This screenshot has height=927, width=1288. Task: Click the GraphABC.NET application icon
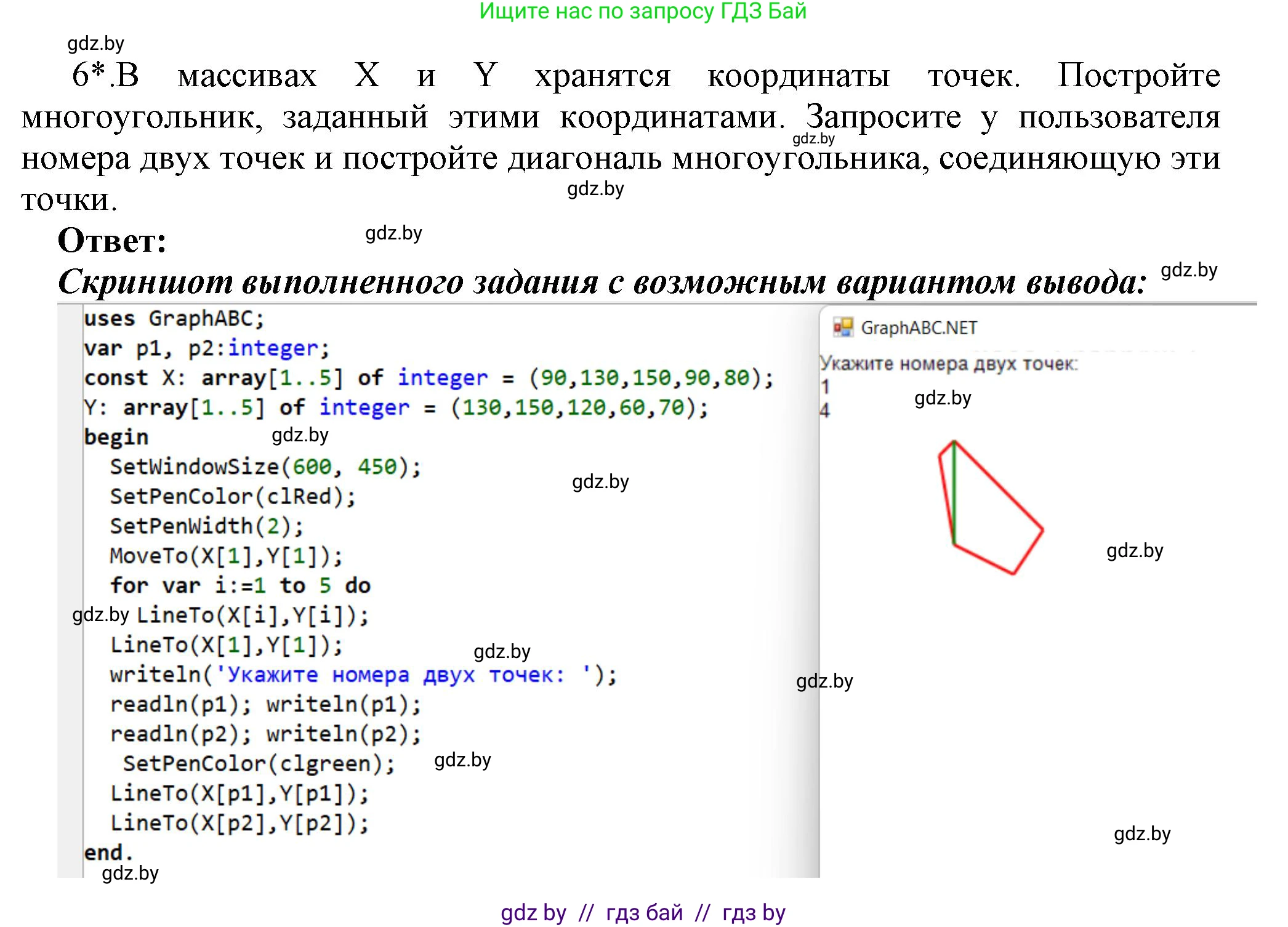(x=844, y=327)
